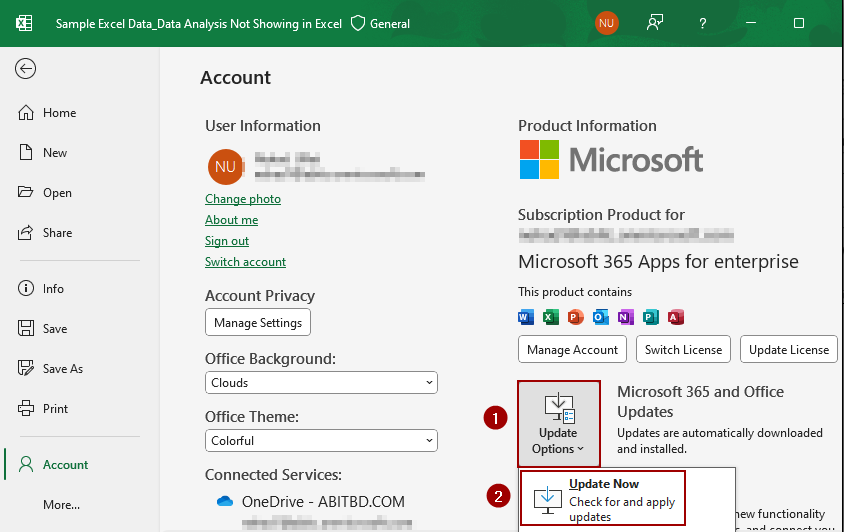844x532 pixels.
Task: Click the Sign out link
Action: (x=227, y=241)
